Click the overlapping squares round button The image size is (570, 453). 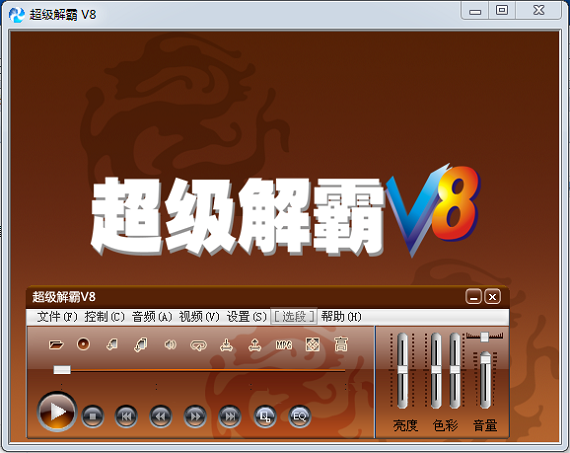[x=265, y=416]
